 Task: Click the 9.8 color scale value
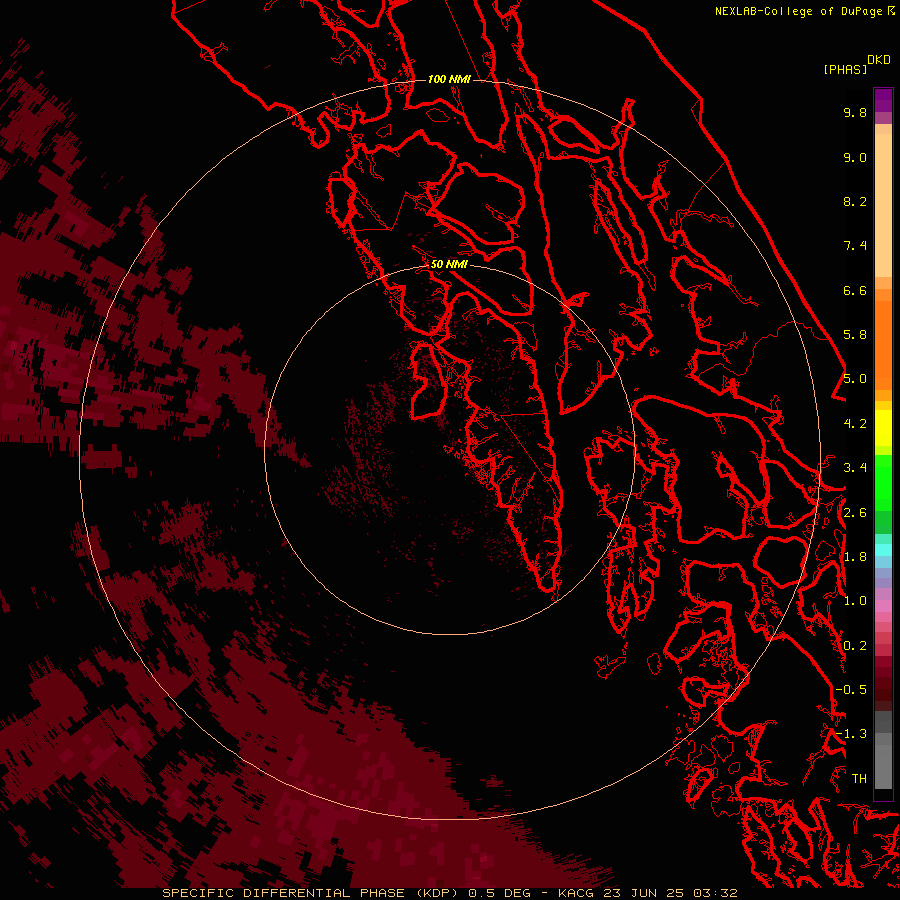(x=855, y=112)
